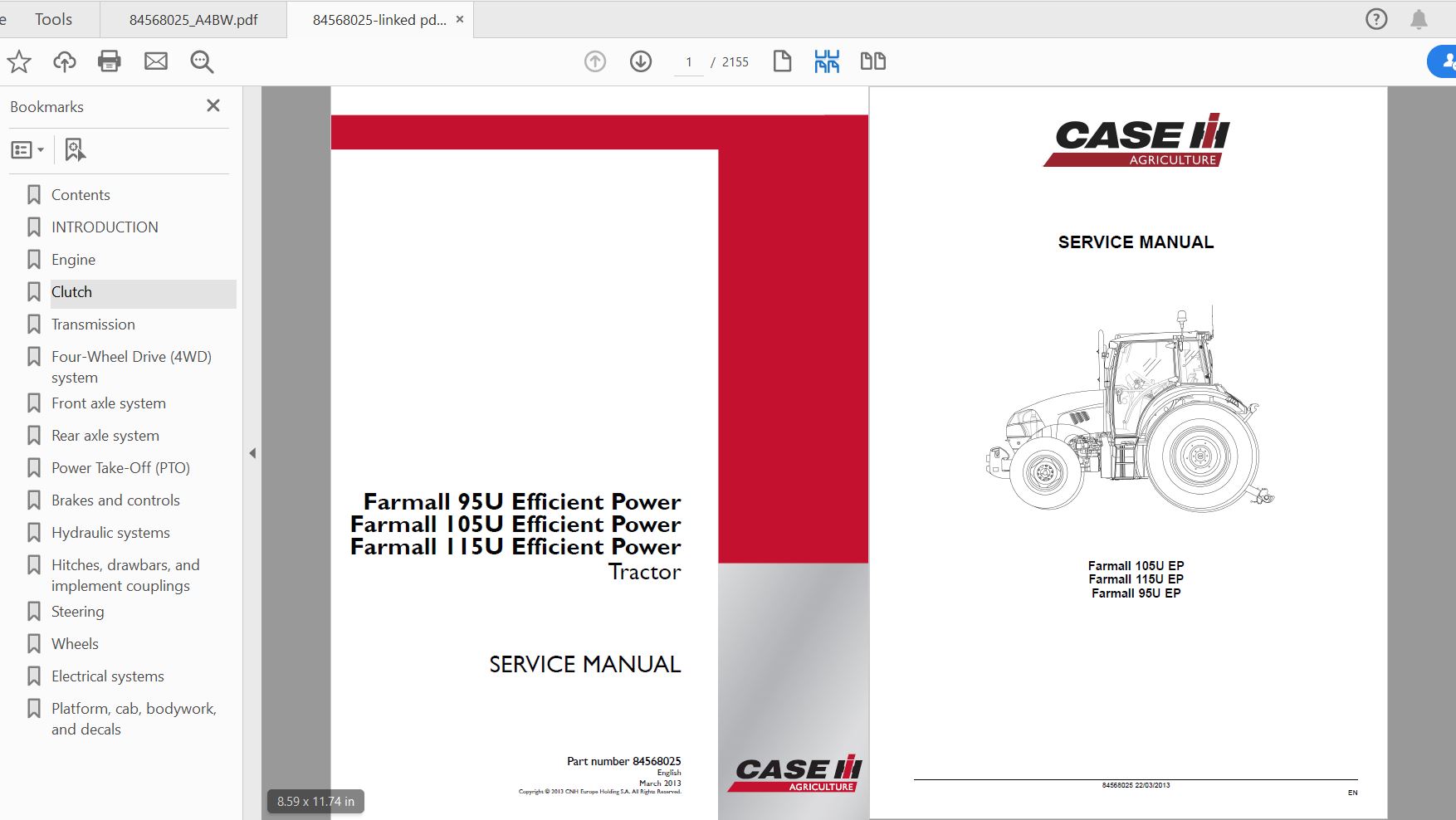The width and height of the screenshot is (1456, 820).
Task: Click bookmark ribbon icon beside Transmission
Action: coord(34,325)
